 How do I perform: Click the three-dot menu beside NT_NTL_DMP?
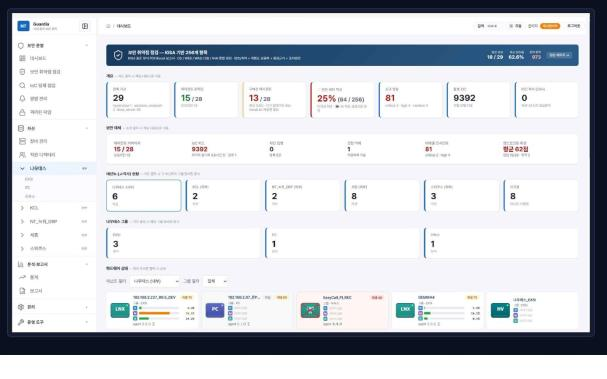(84, 221)
